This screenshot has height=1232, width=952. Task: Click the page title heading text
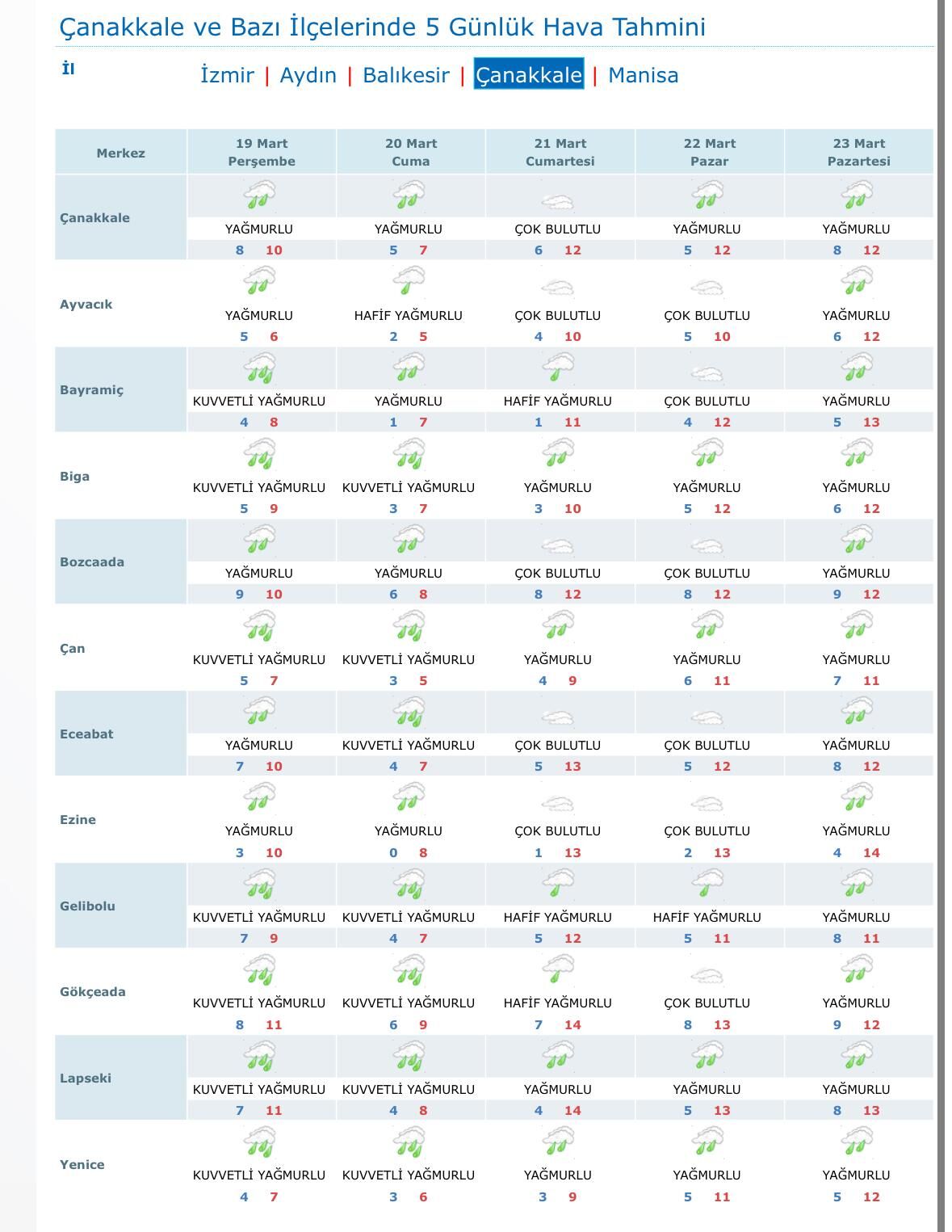click(382, 27)
